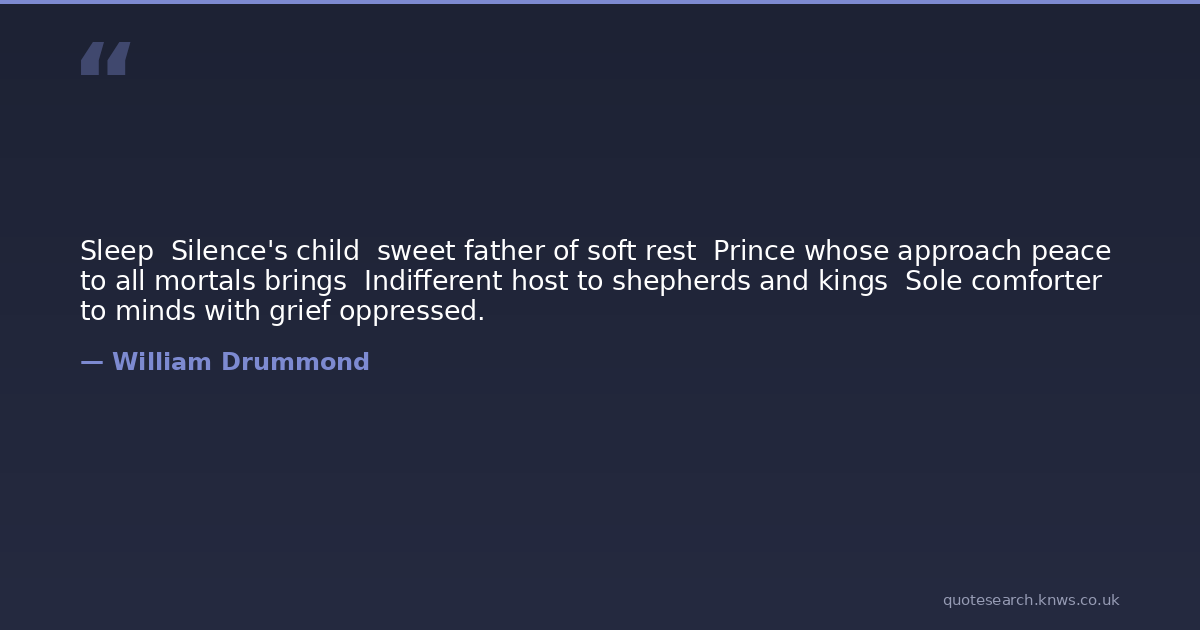The image size is (1200, 630).
Task: Click the large quotation mark icon
Action: point(105,59)
